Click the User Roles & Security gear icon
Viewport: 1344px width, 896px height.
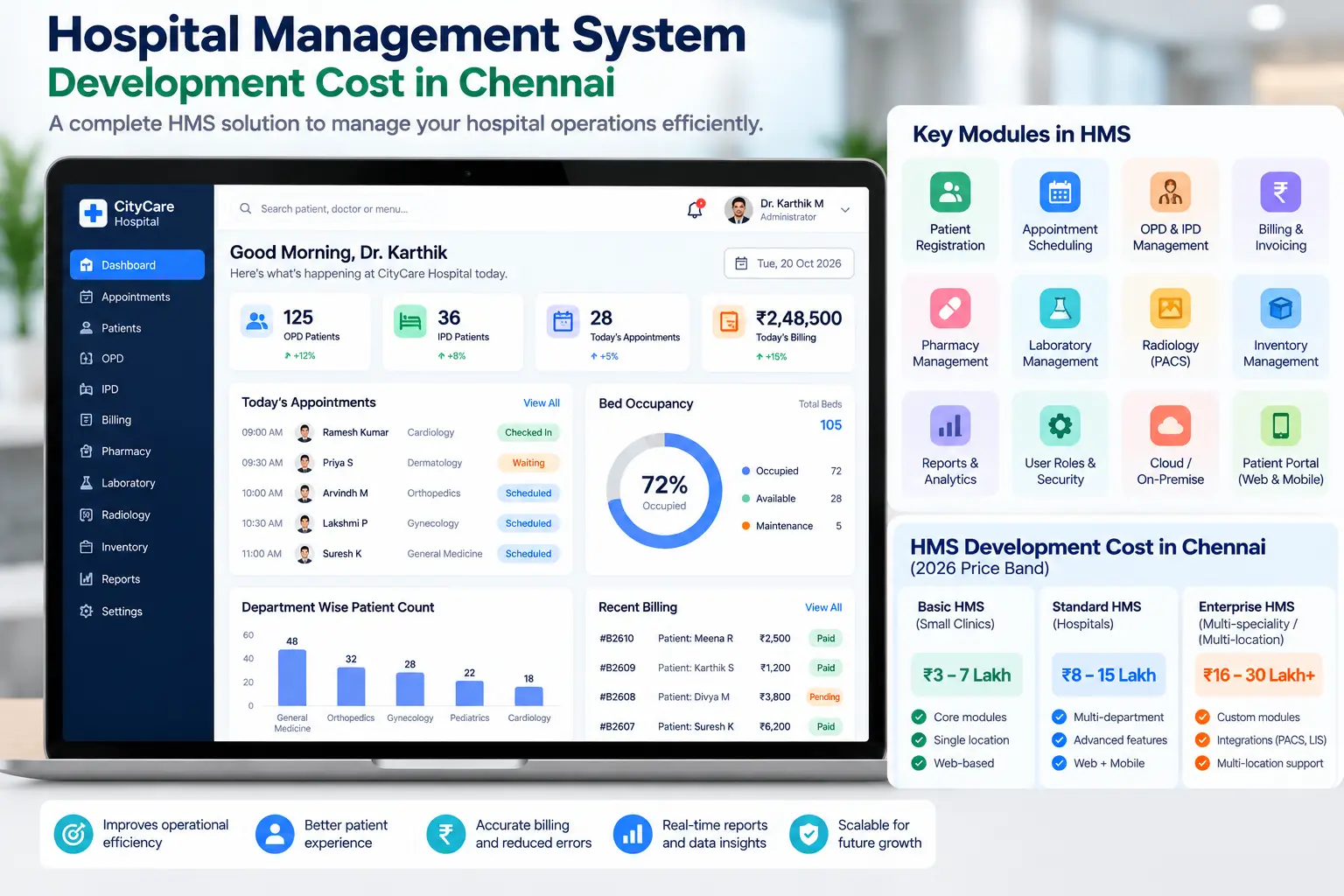1060,425
